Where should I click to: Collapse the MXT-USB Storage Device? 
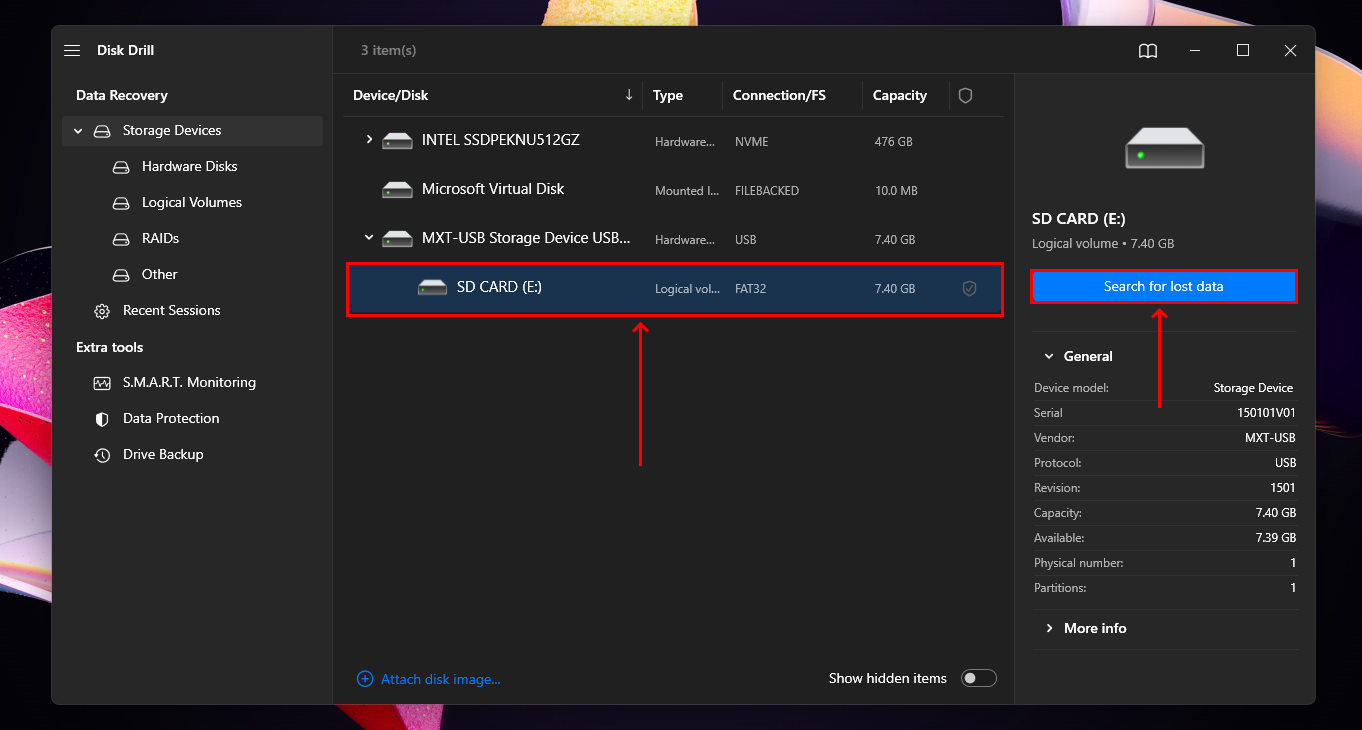pyautogui.click(x=369, y=238)
